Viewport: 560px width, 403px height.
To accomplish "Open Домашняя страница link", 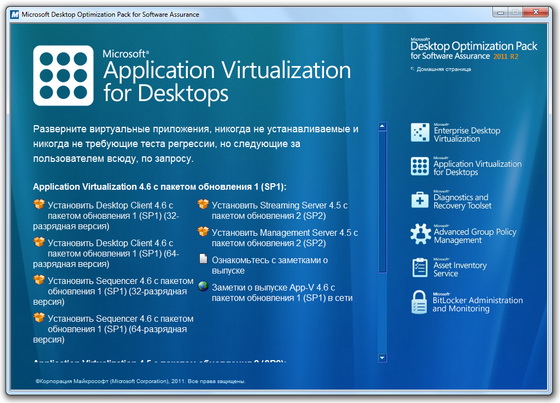I will (x=443, y=69).
